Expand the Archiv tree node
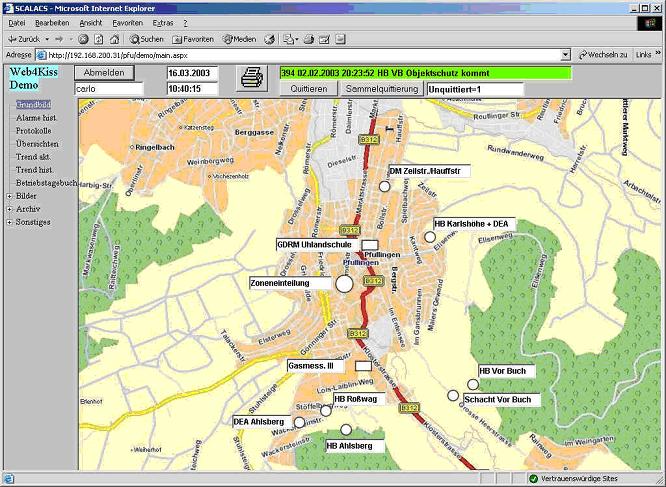666x487 pixels. (10, 209)
